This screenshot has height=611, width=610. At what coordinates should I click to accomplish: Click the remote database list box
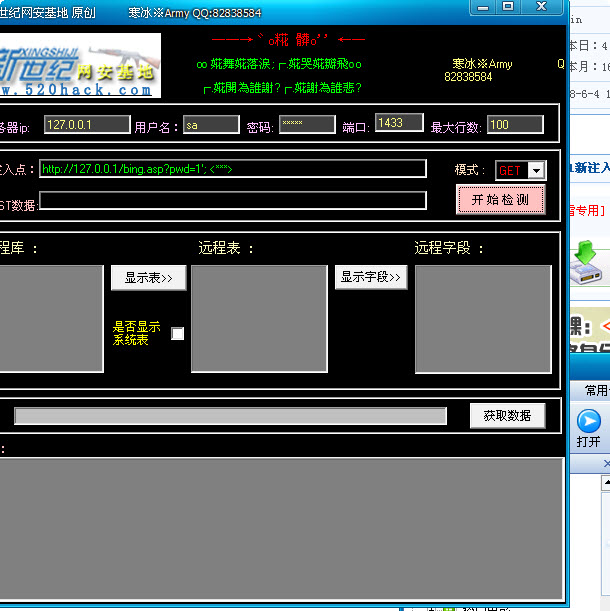[x=51, y=319]
